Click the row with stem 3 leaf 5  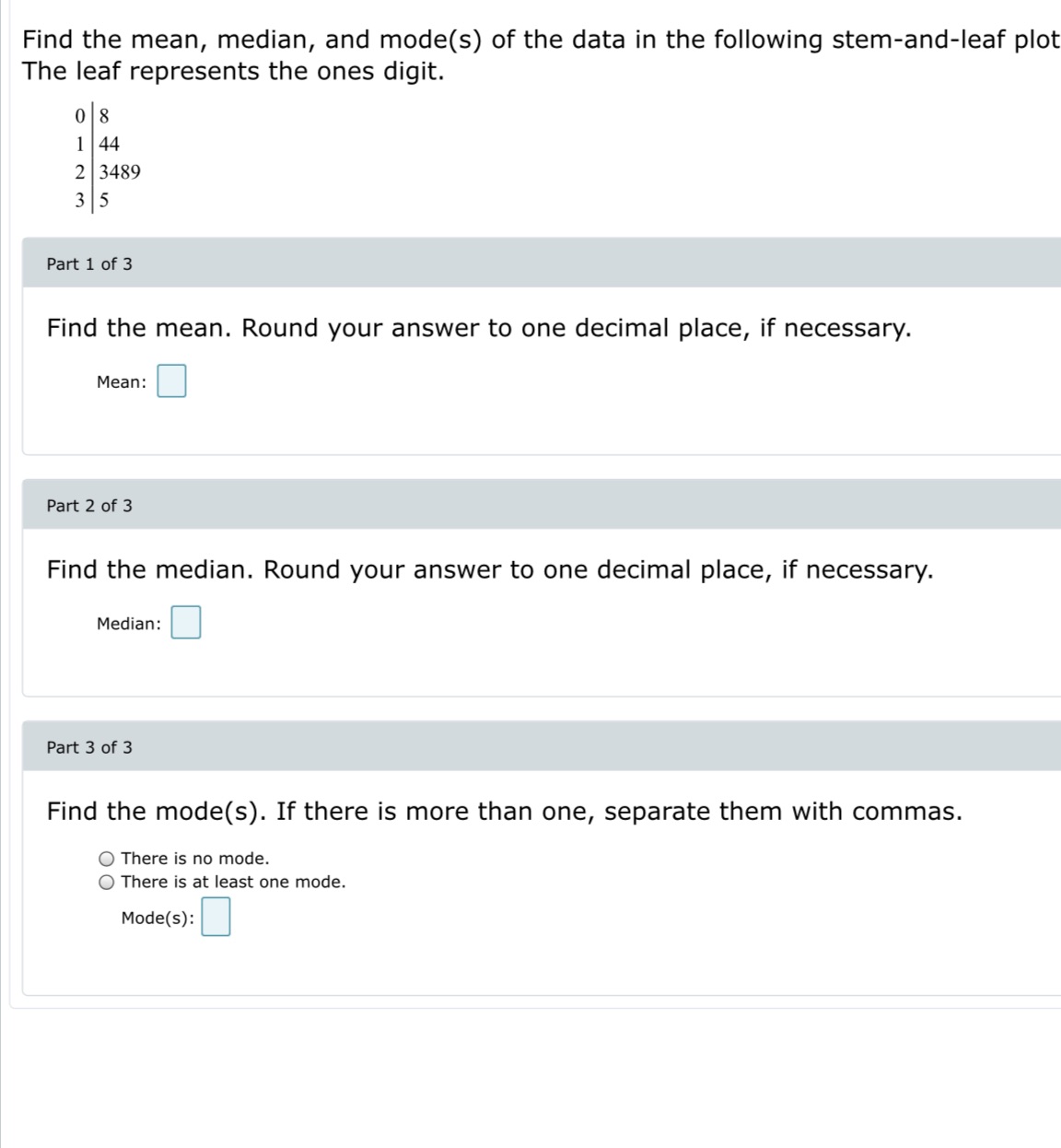tap(91, 200)
